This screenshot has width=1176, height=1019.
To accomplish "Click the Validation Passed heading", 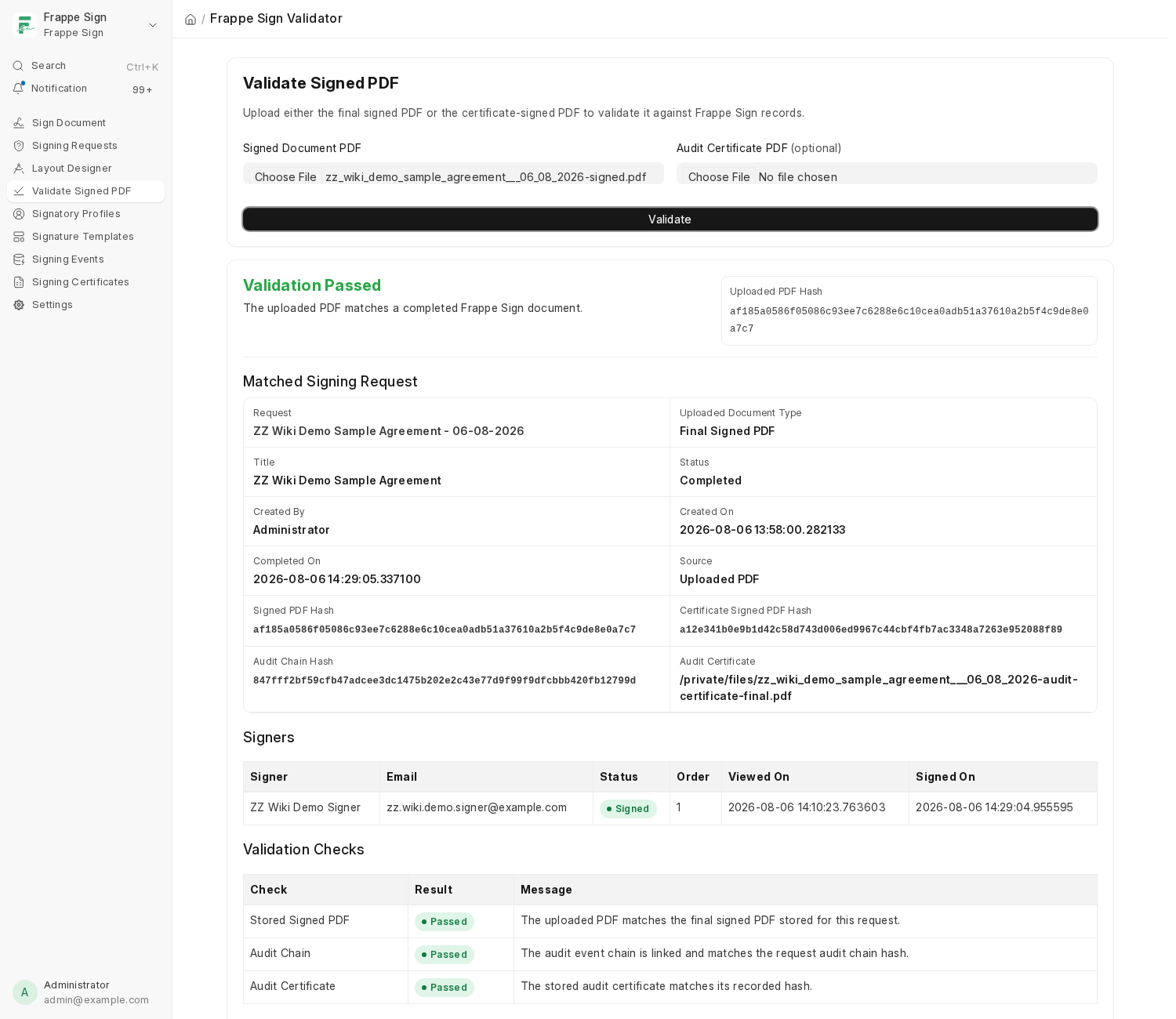I will pos(312,285).
